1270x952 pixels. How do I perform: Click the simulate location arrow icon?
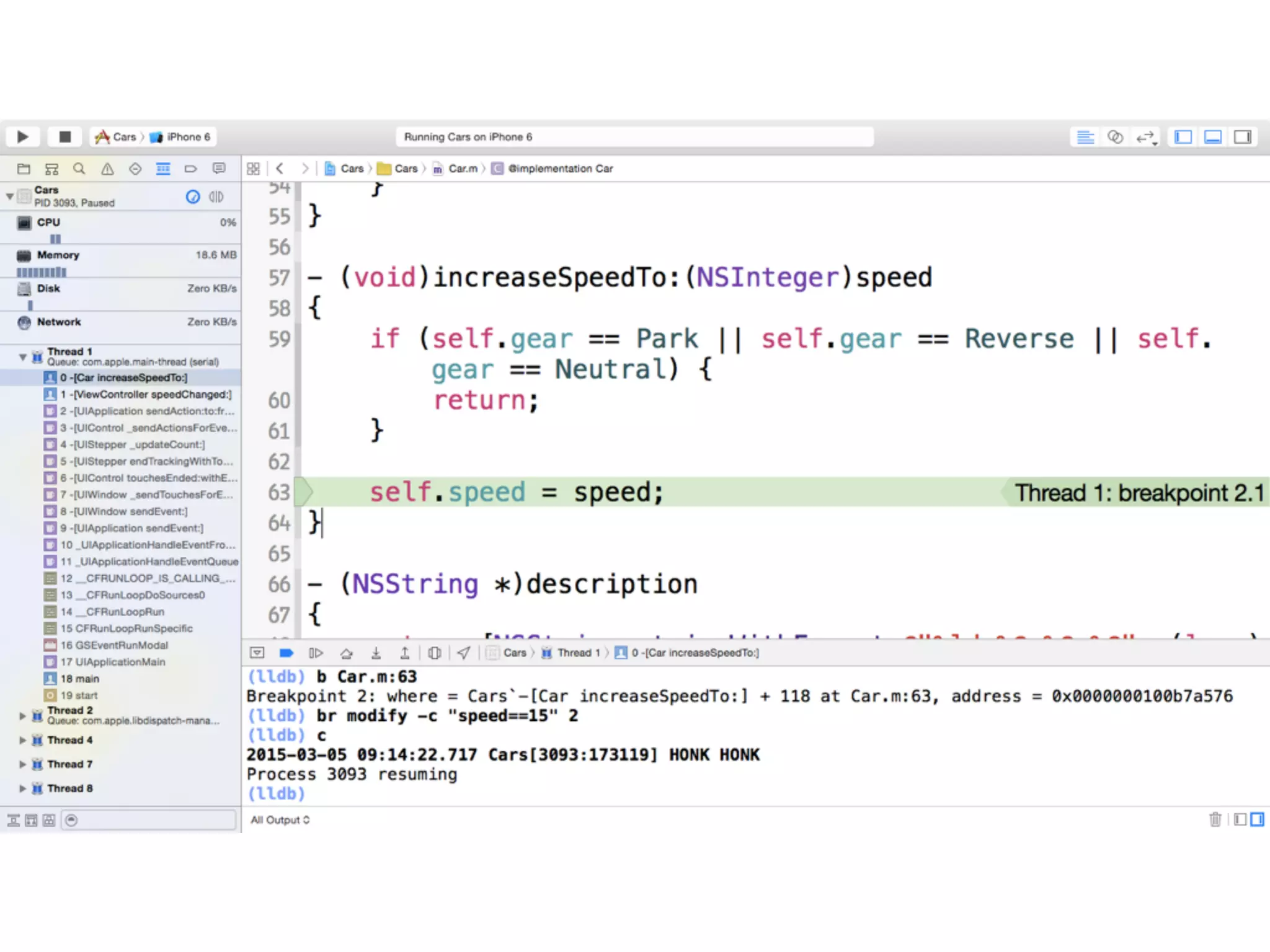point(464,653)
